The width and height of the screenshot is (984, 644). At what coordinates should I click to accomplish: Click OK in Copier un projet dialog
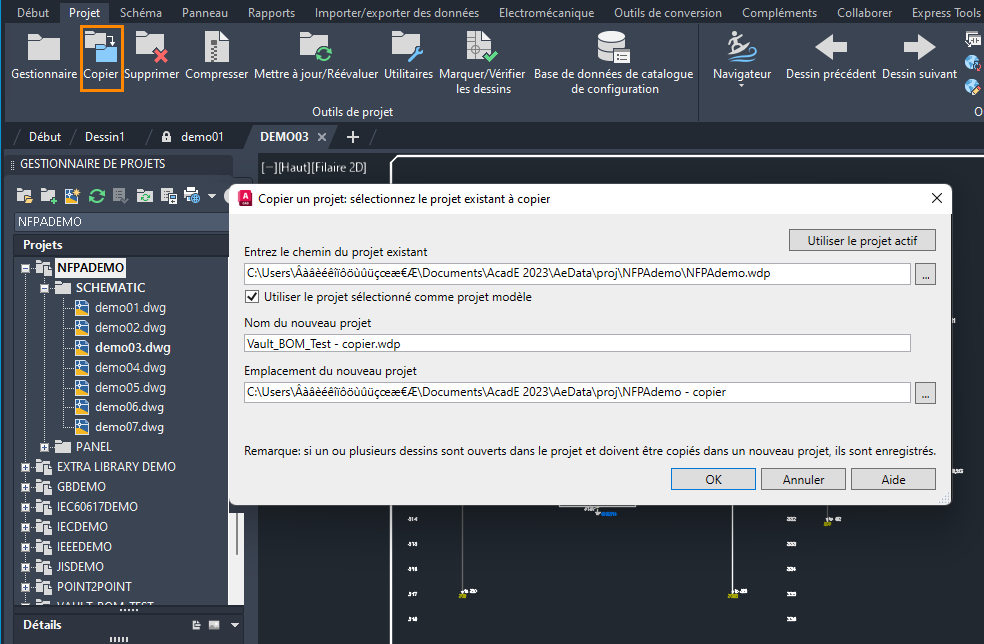click(x=714, y=480)
